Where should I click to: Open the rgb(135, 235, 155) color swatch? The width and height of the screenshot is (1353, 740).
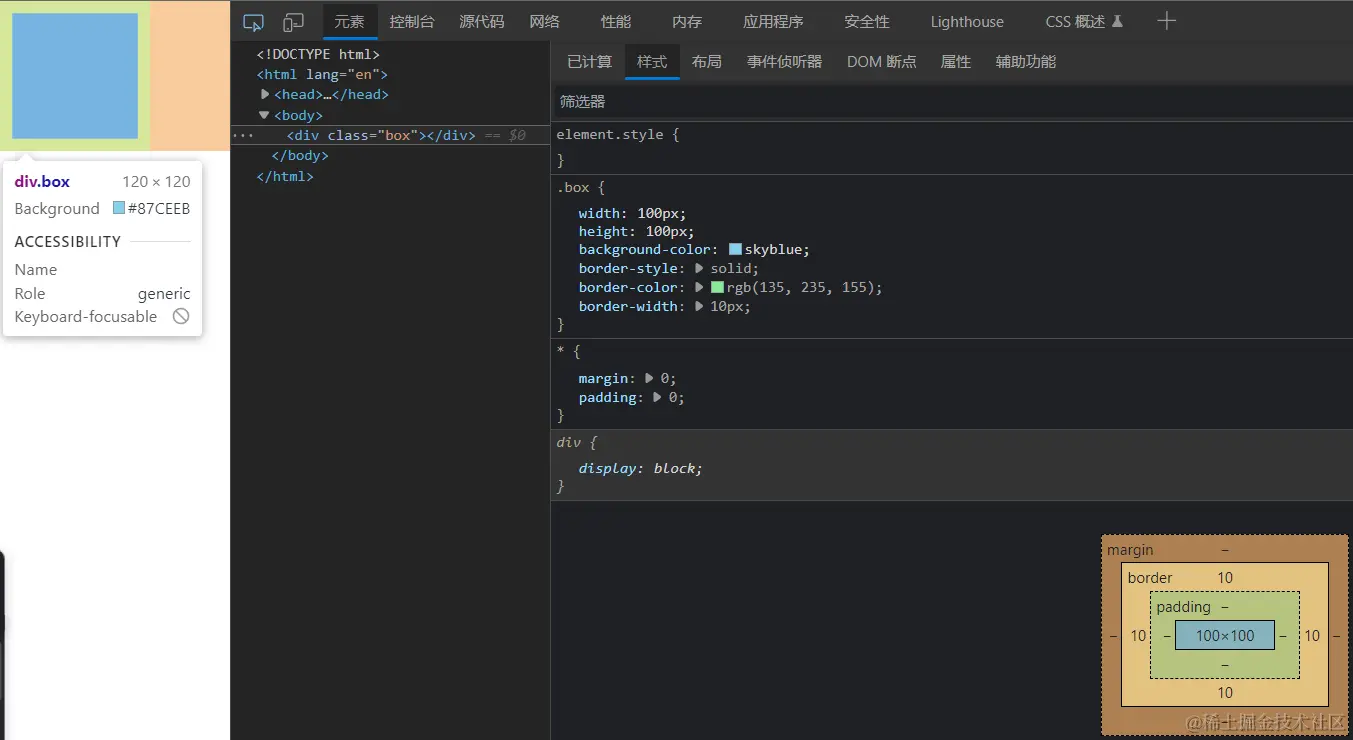[718, 288]
